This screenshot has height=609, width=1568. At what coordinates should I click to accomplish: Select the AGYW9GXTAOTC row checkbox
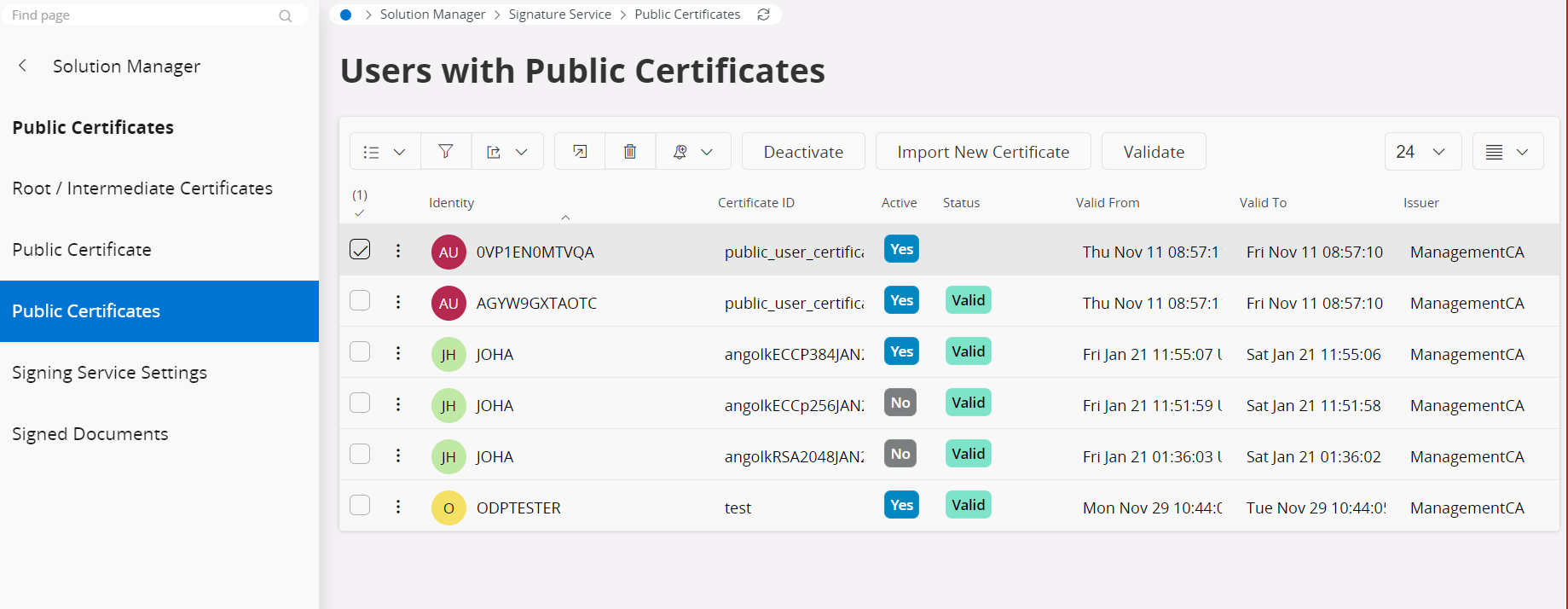[x=360, y=300]
